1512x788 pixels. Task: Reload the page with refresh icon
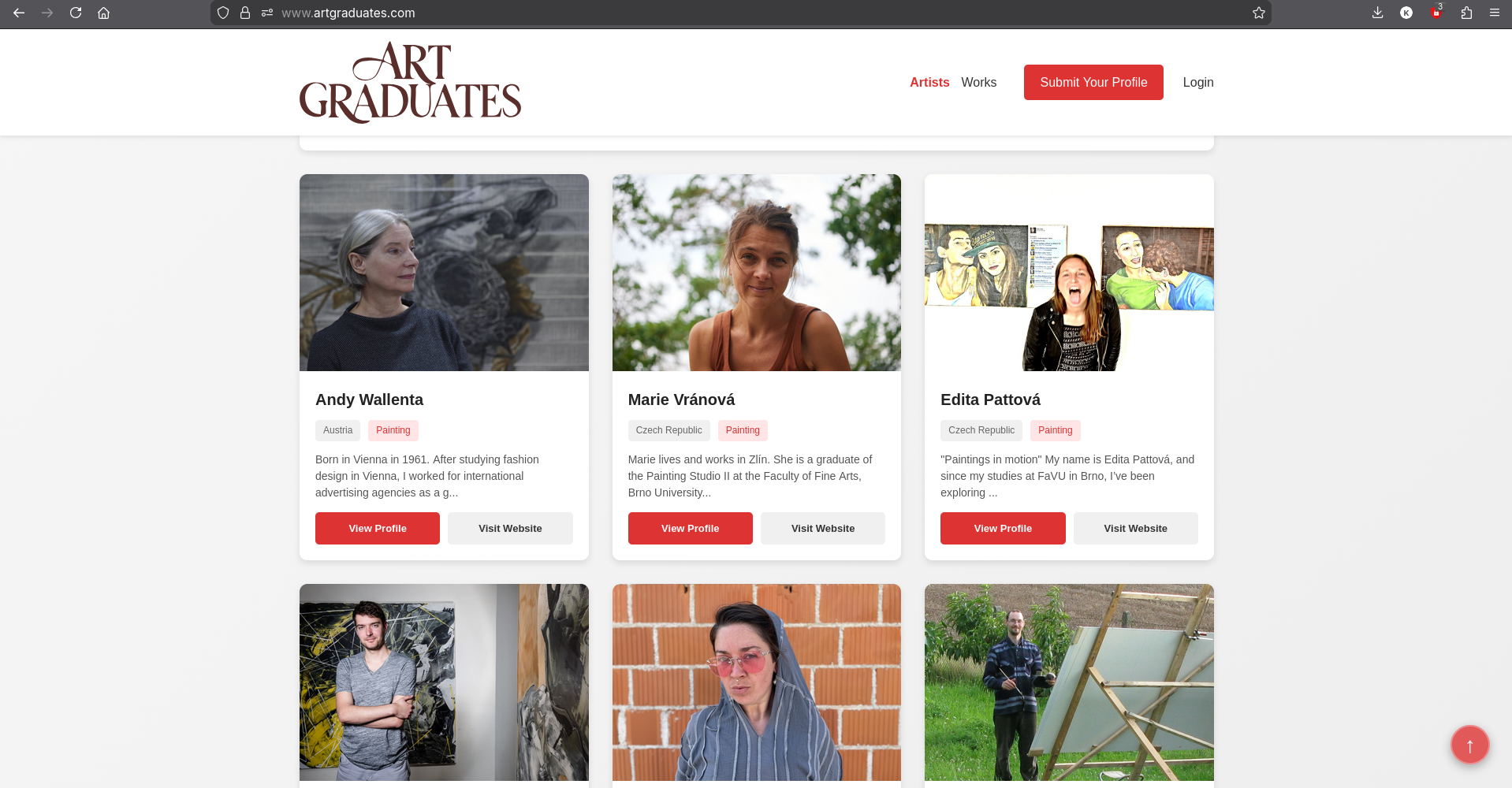(76, 13)
